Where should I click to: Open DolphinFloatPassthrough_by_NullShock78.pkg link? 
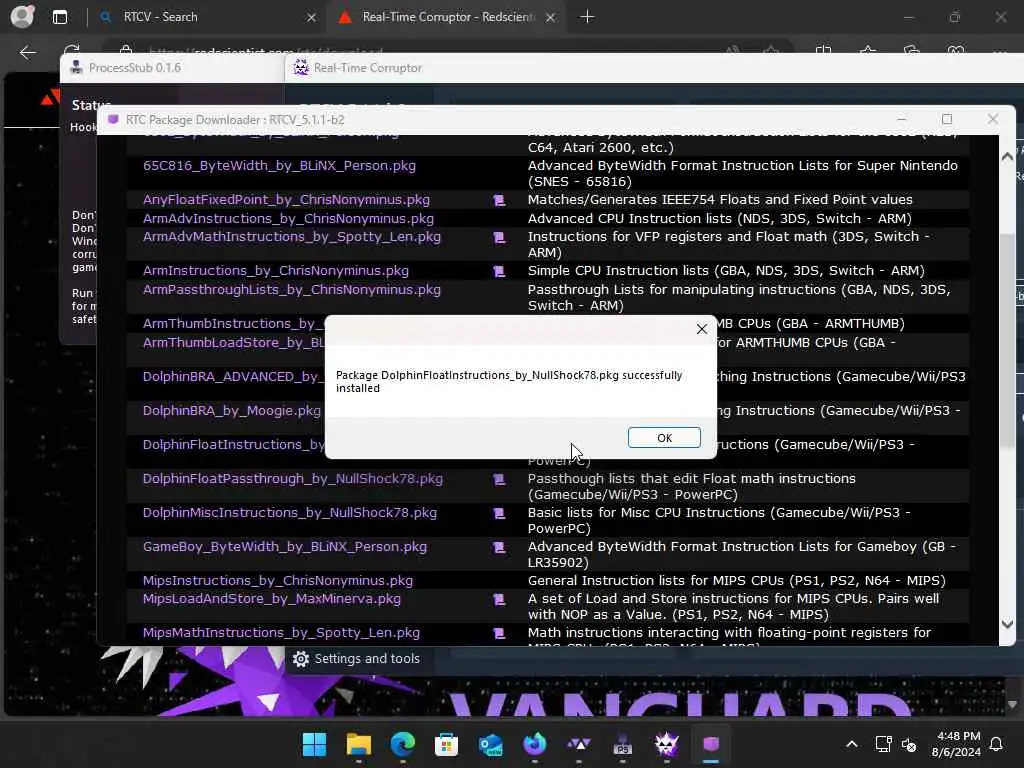click(x=293, y=479)
